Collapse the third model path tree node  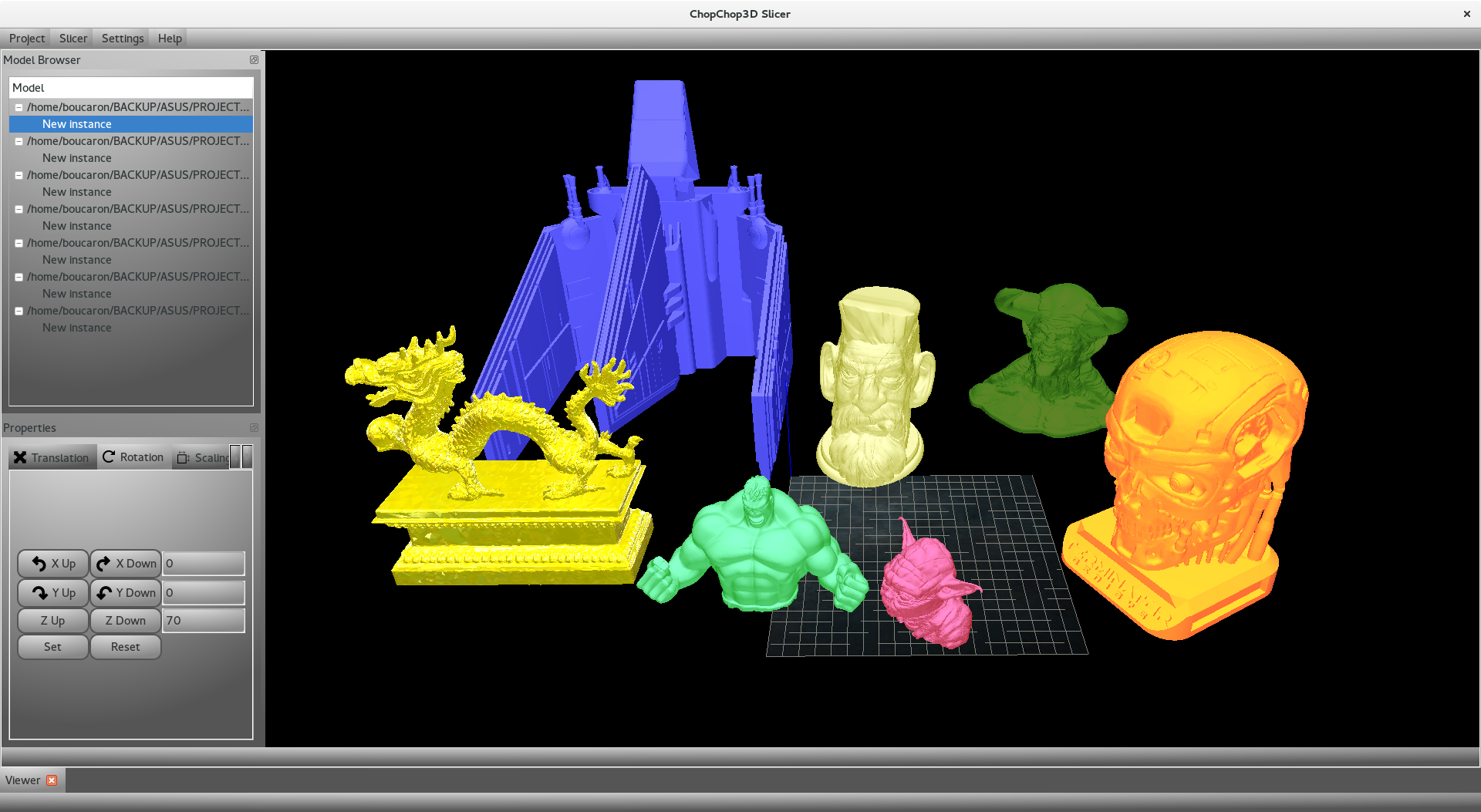click(x=19, y=175)
